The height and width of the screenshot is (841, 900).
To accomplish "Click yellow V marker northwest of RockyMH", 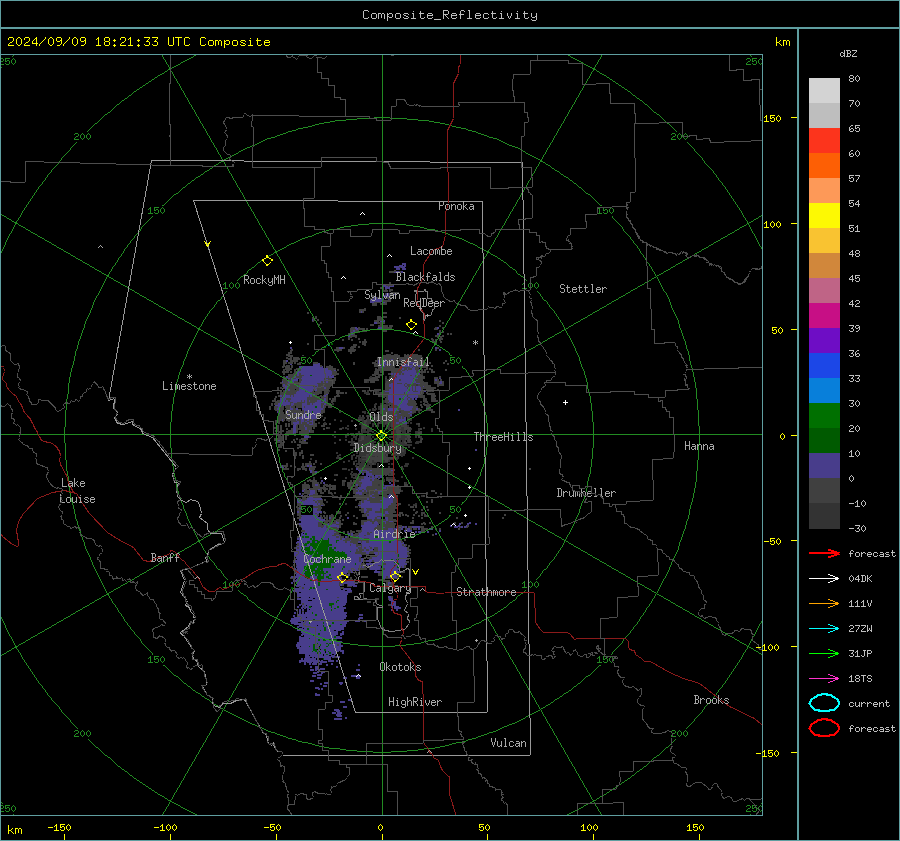I will pos(208,244).
